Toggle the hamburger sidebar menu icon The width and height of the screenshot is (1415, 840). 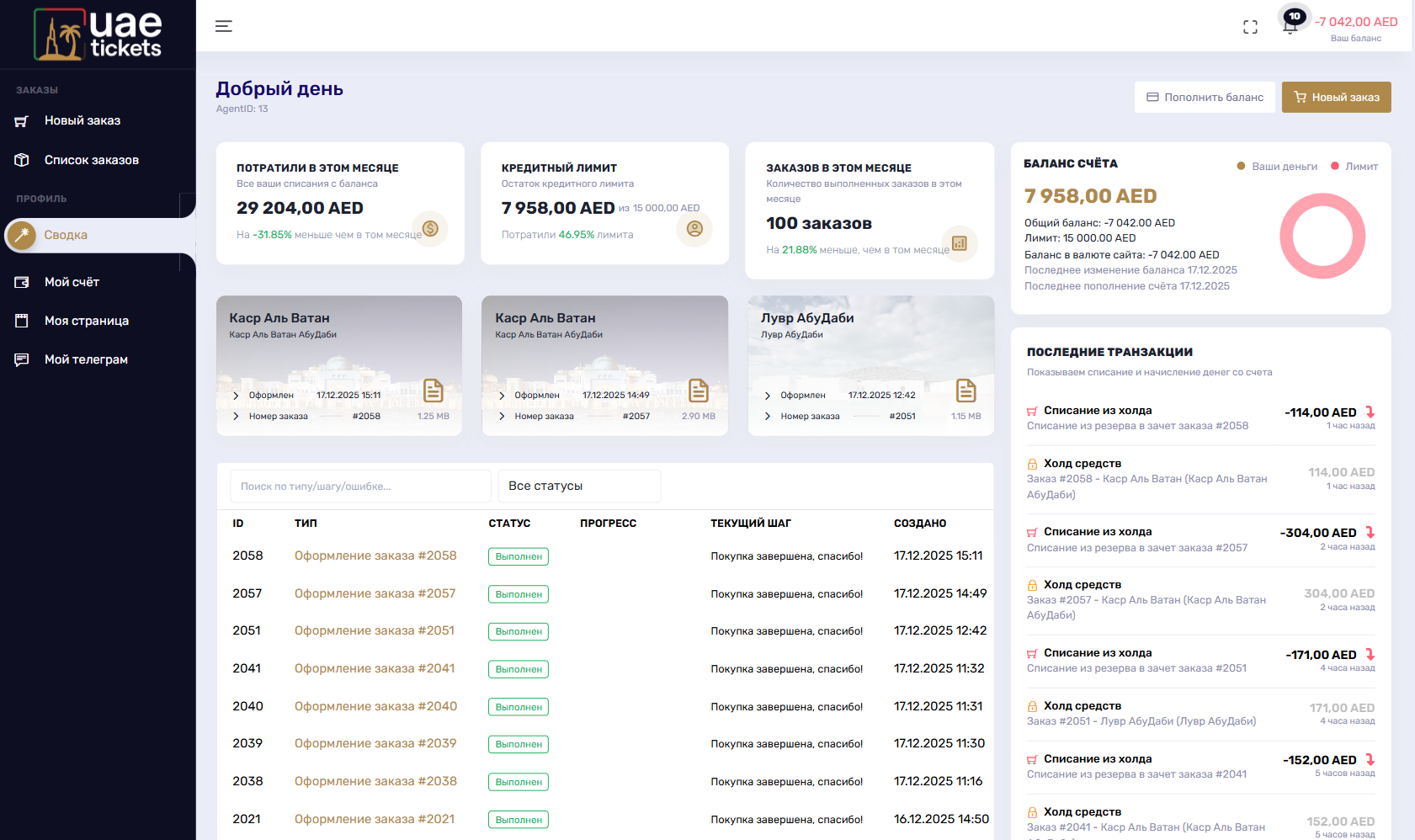[x=223, y=26]
